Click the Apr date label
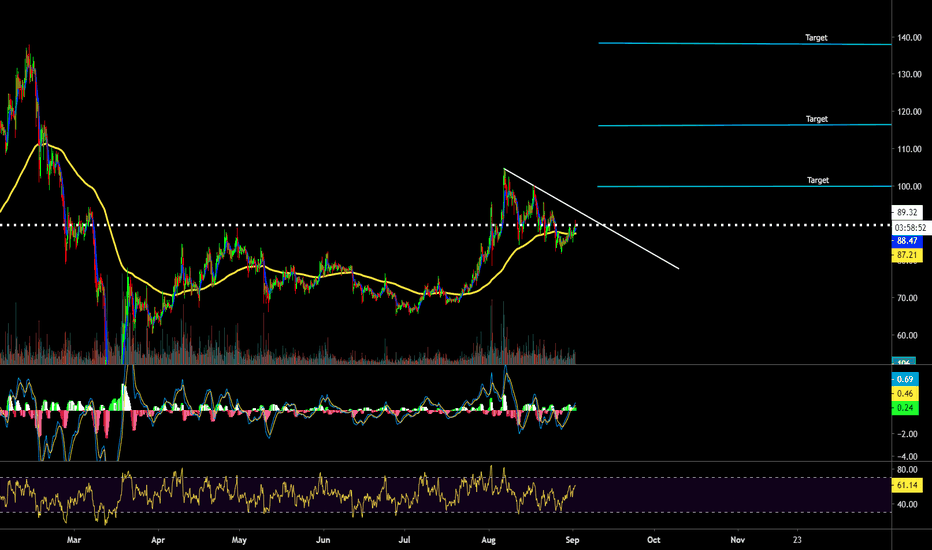This screenshot has height=550, width=932. coord(158,540)
